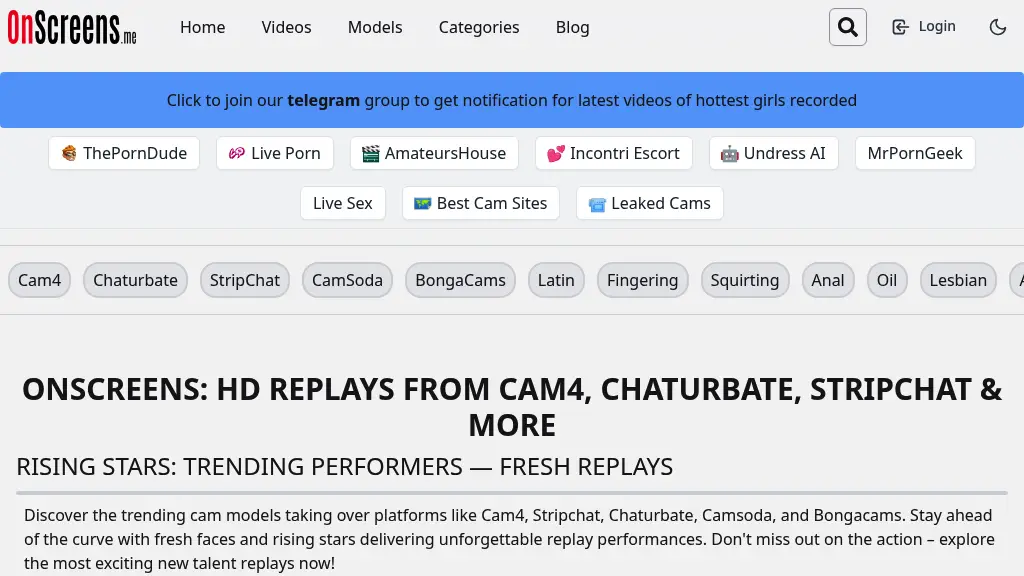Click the MrPornGeek link button
Screen dimensions: 1024x576
[914, 153]
